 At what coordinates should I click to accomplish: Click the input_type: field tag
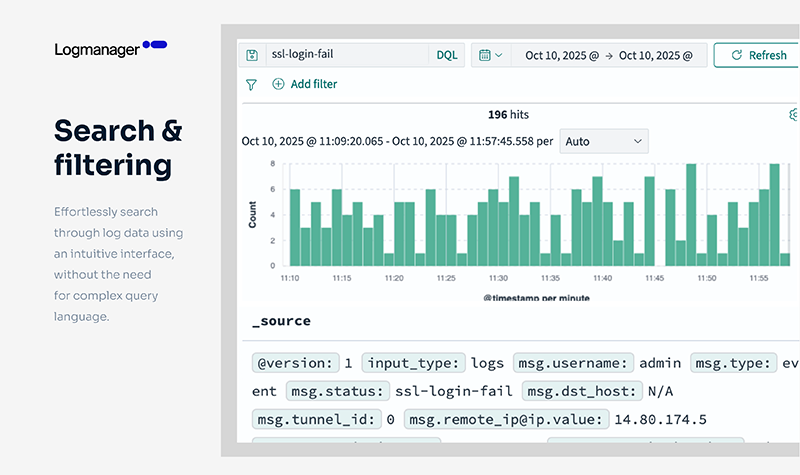pos(413,363)
